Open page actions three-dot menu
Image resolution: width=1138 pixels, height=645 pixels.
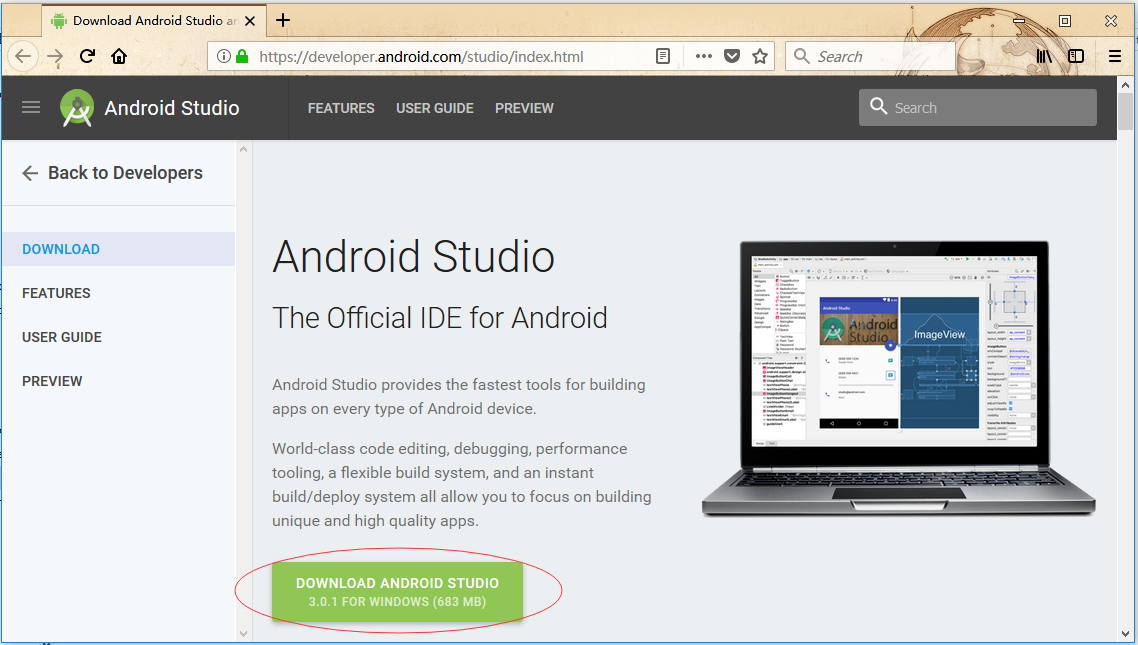(703, 57)
